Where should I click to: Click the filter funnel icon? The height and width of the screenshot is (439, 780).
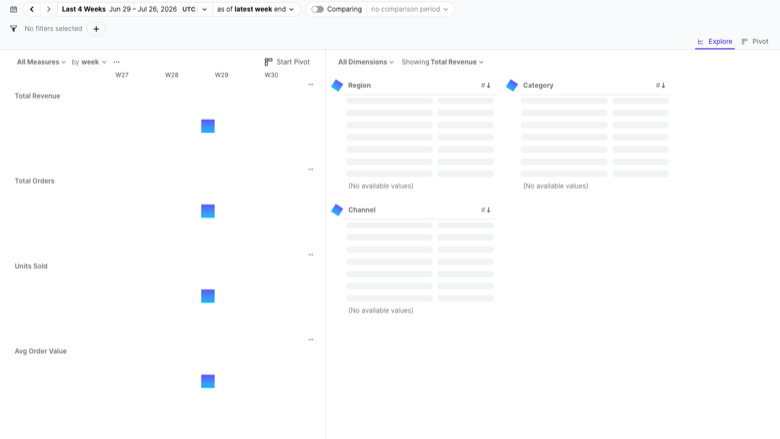[13, 29]
